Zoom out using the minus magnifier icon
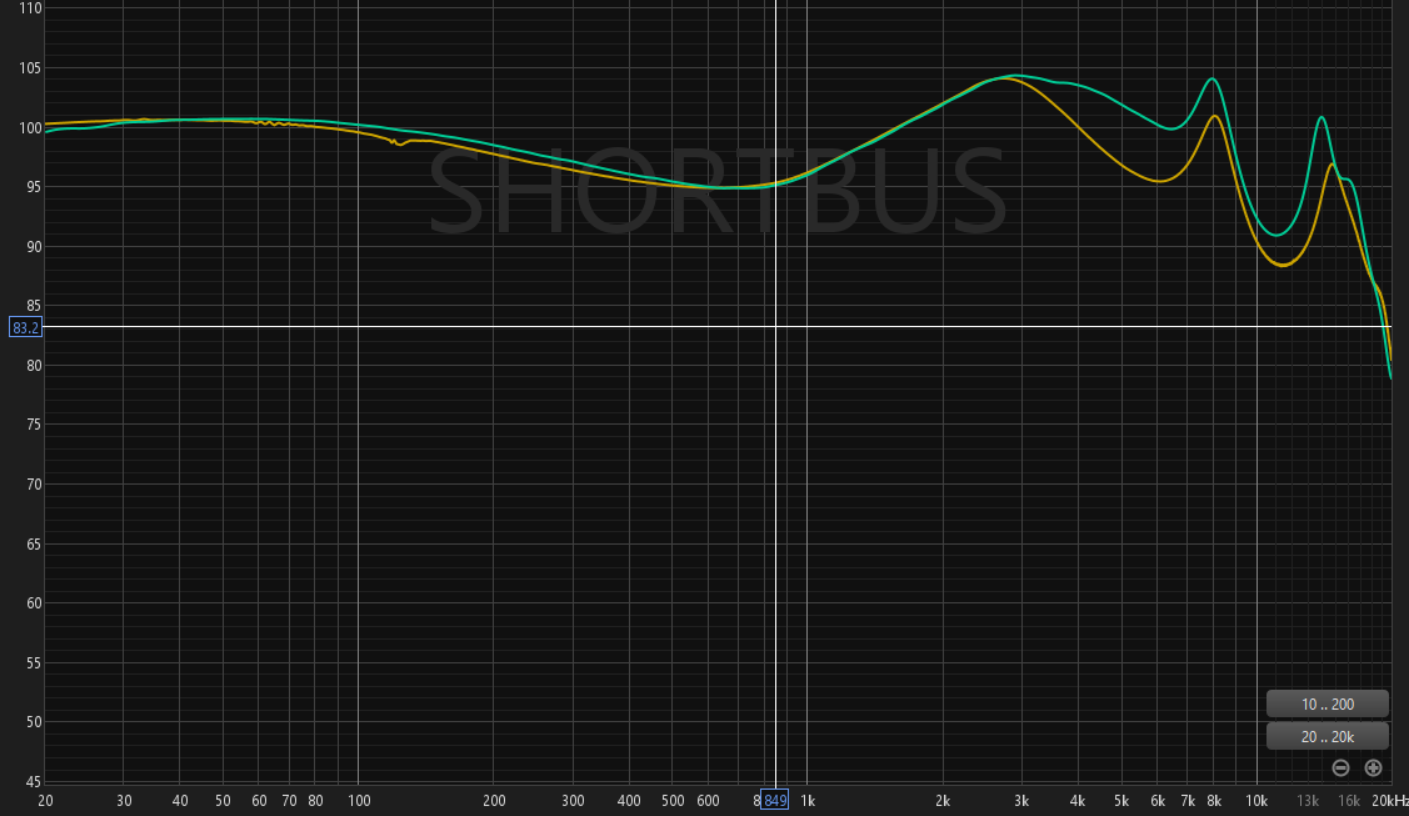This screenshot has width=1409, height=816. tap(1341, 768)
